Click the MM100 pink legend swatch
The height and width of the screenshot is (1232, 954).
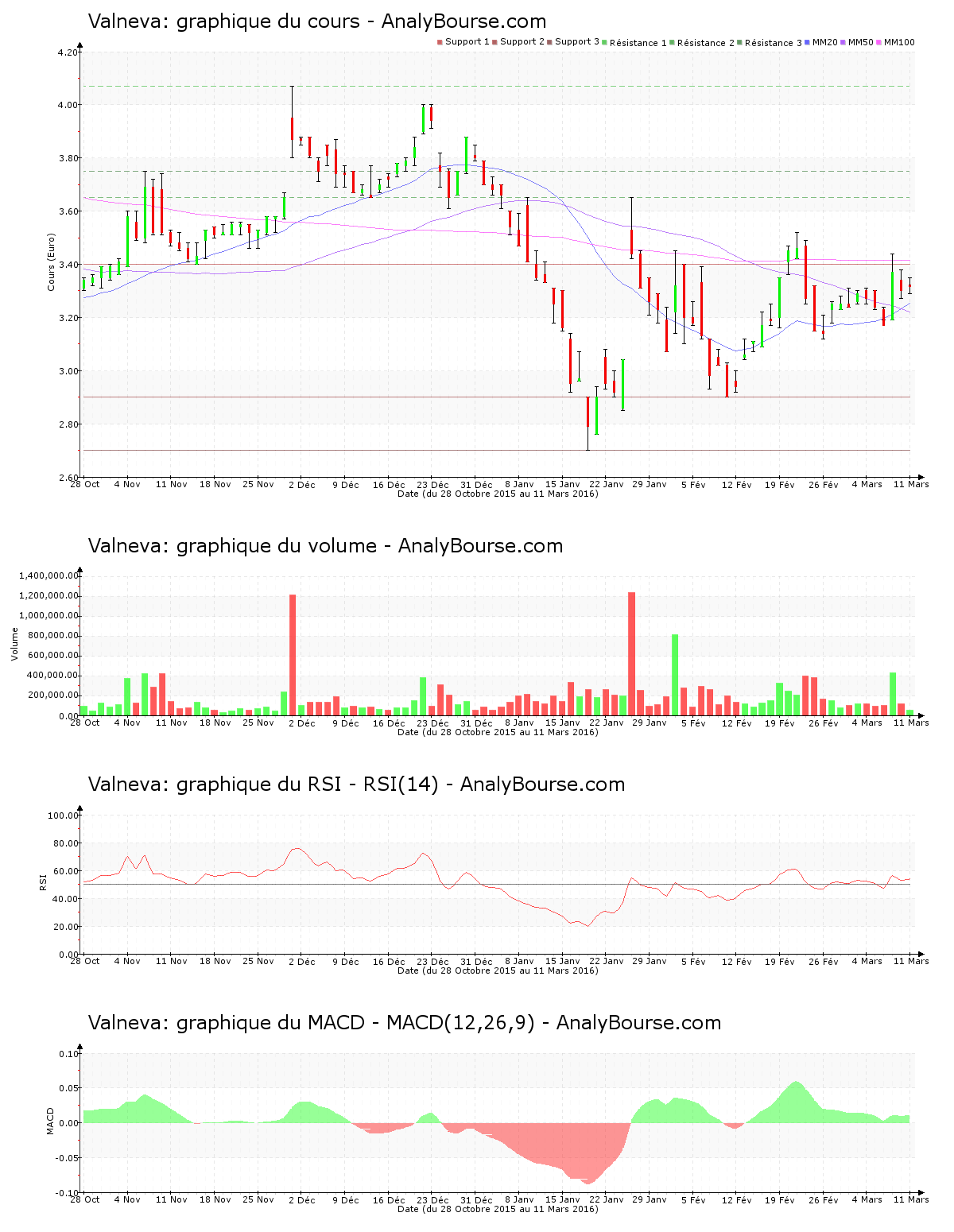[x=879, y=42]
